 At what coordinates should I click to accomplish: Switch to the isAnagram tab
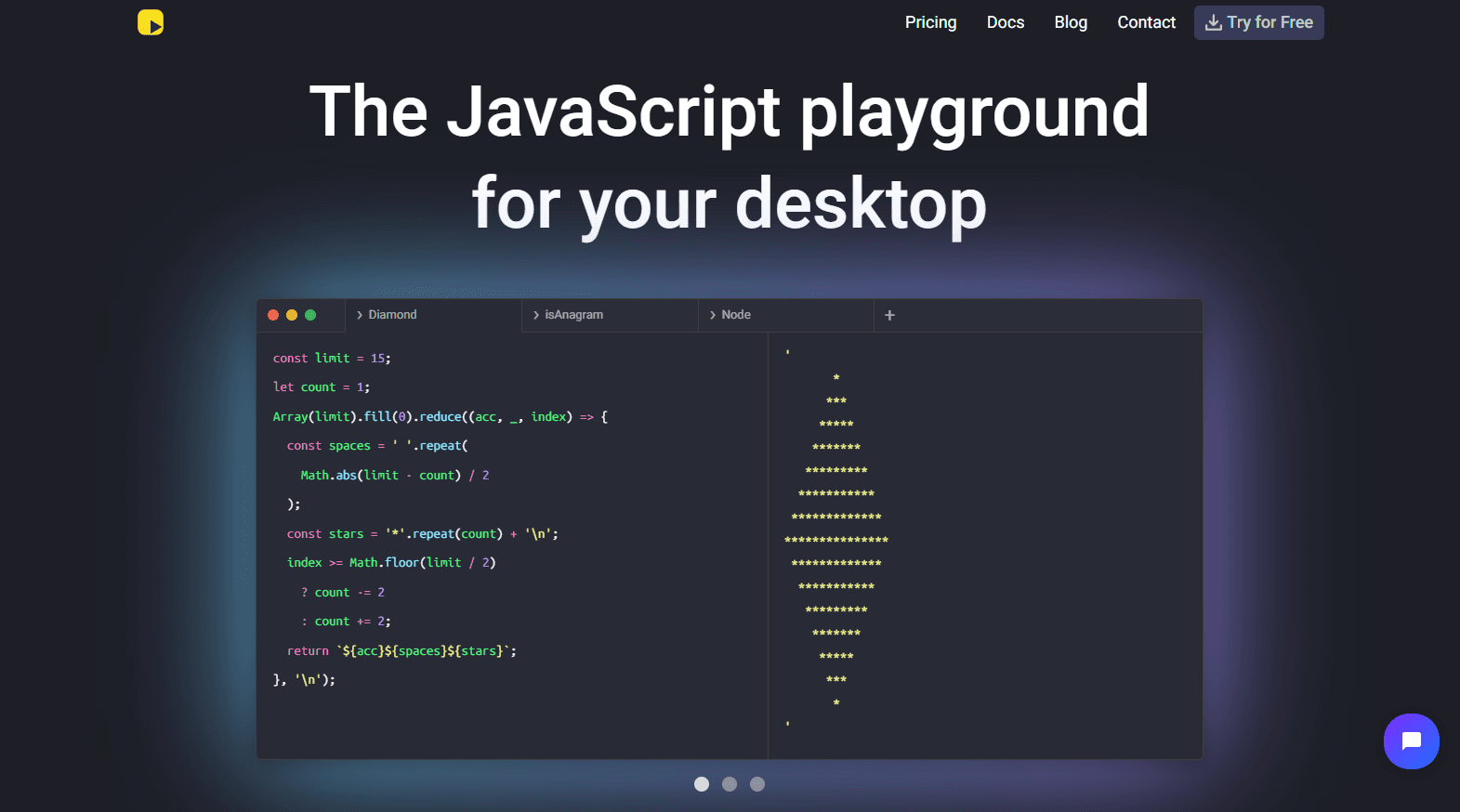610,315
